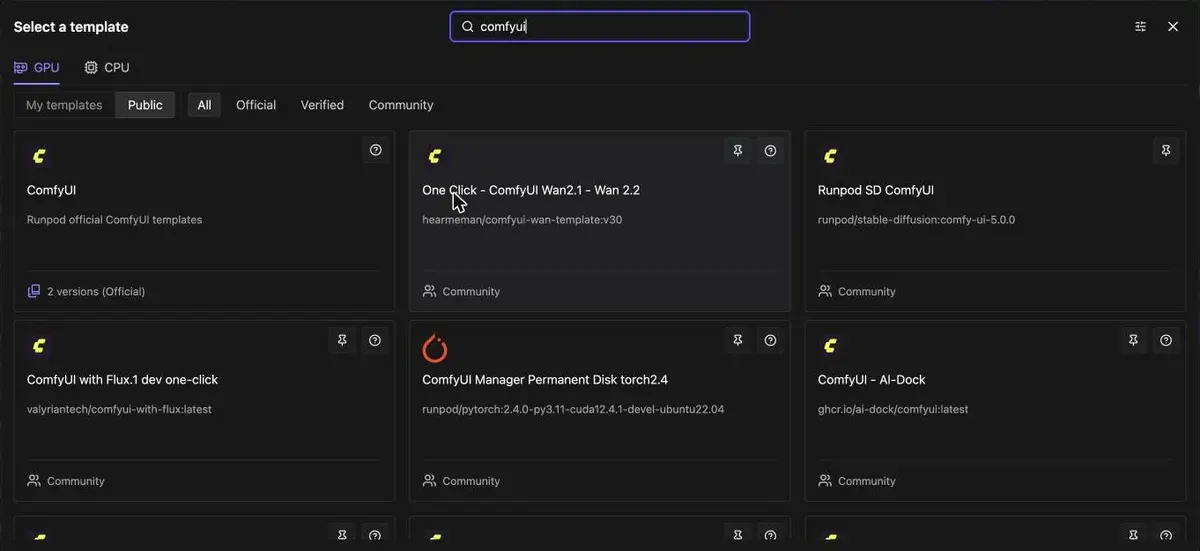The width and height of the screenshot is (1200, 551).
Task: Click "Community" label on ComfyUI with Flux.1 card
Action: pyautogui.click(x=76, y=481)
